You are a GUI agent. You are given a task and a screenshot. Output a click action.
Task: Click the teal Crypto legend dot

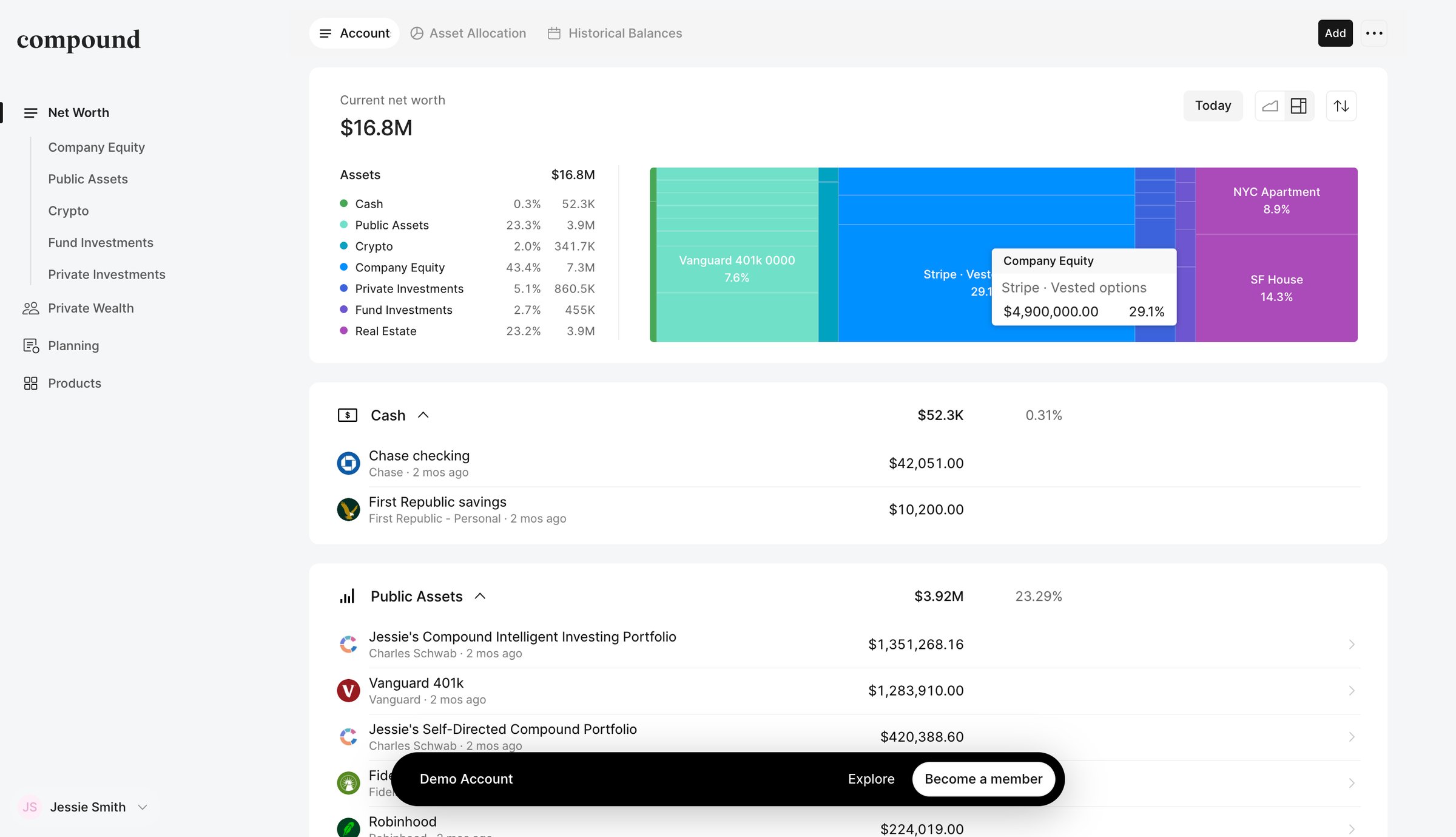point(344,246)
